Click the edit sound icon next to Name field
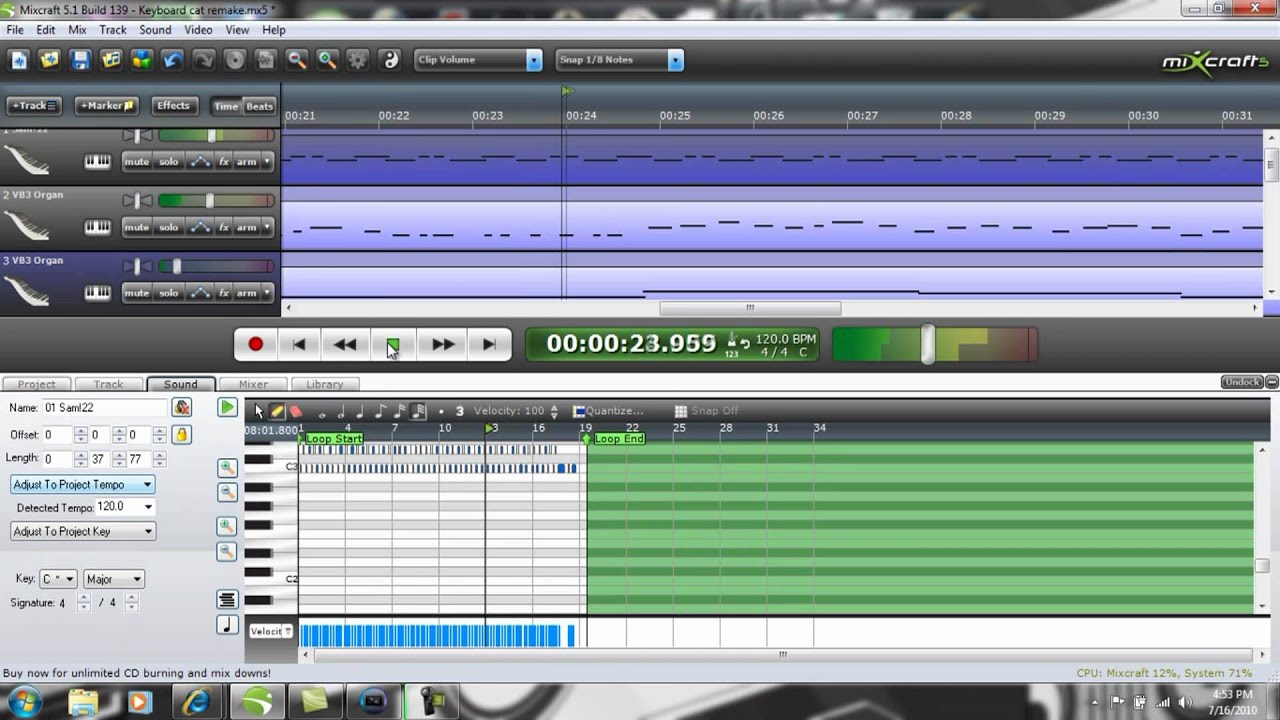 pyautogui.click(x=181, y=407)
